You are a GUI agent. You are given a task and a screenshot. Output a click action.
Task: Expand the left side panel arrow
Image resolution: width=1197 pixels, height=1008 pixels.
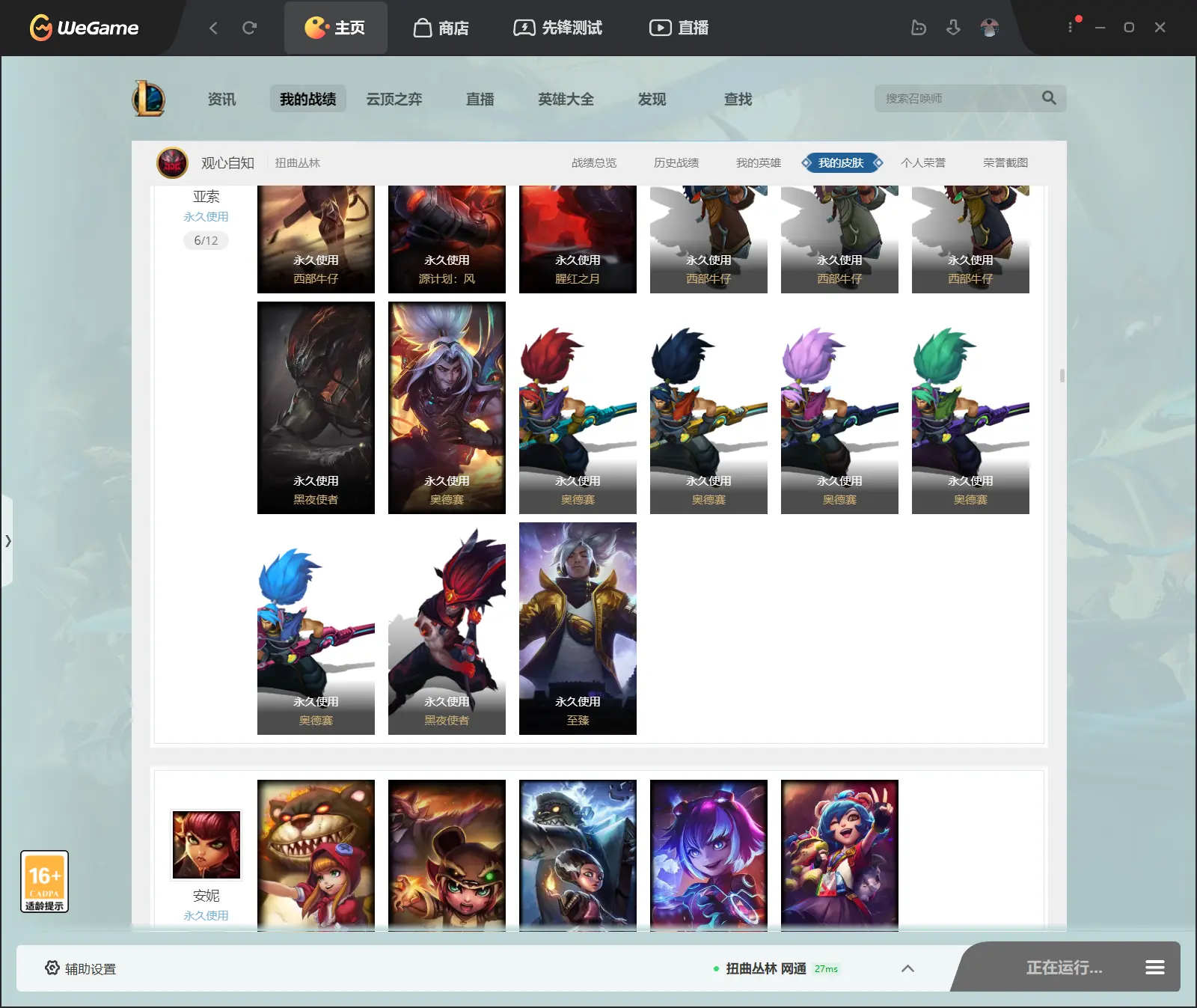7,540
